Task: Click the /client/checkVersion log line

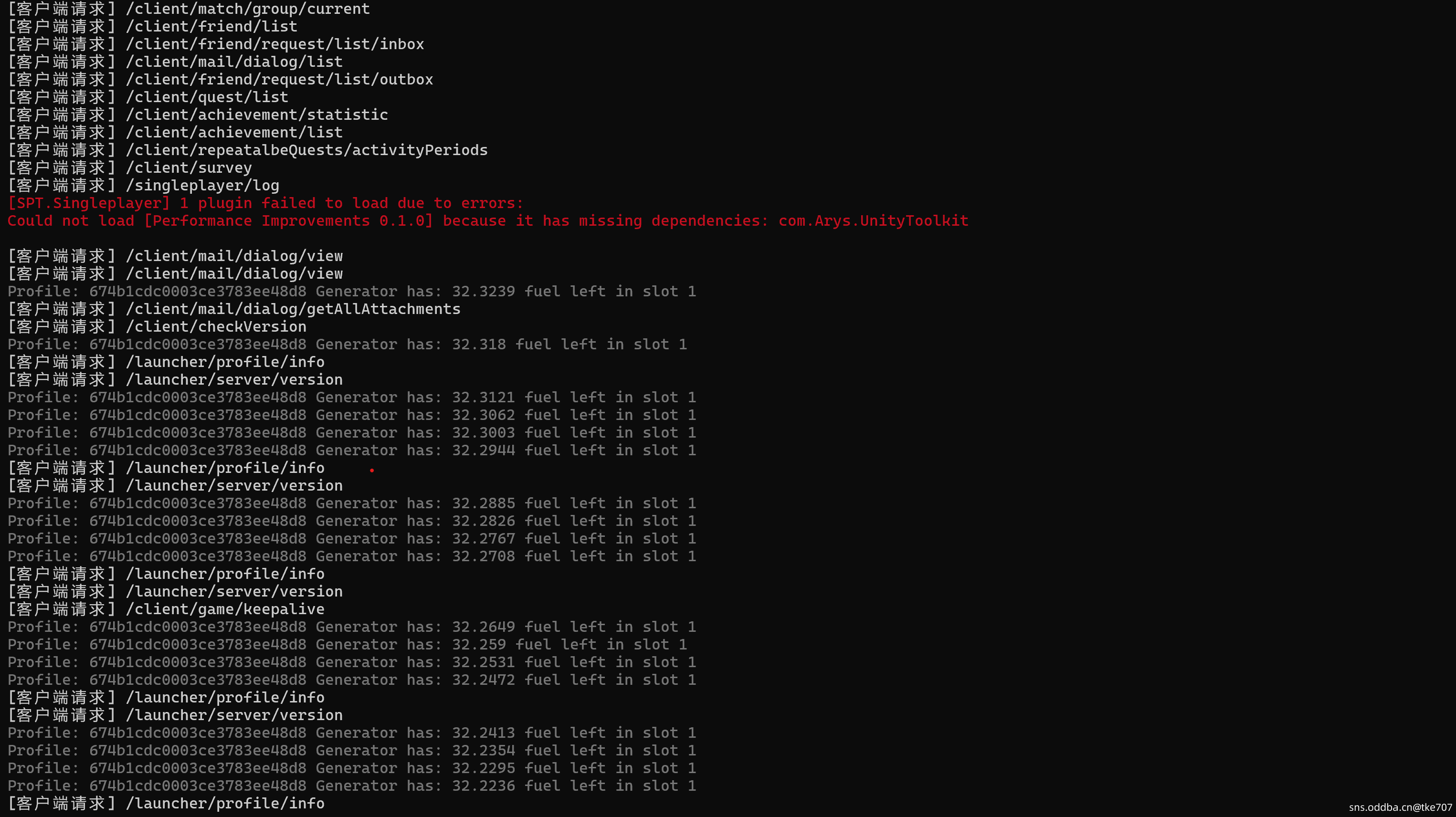Action: point(215,326)
